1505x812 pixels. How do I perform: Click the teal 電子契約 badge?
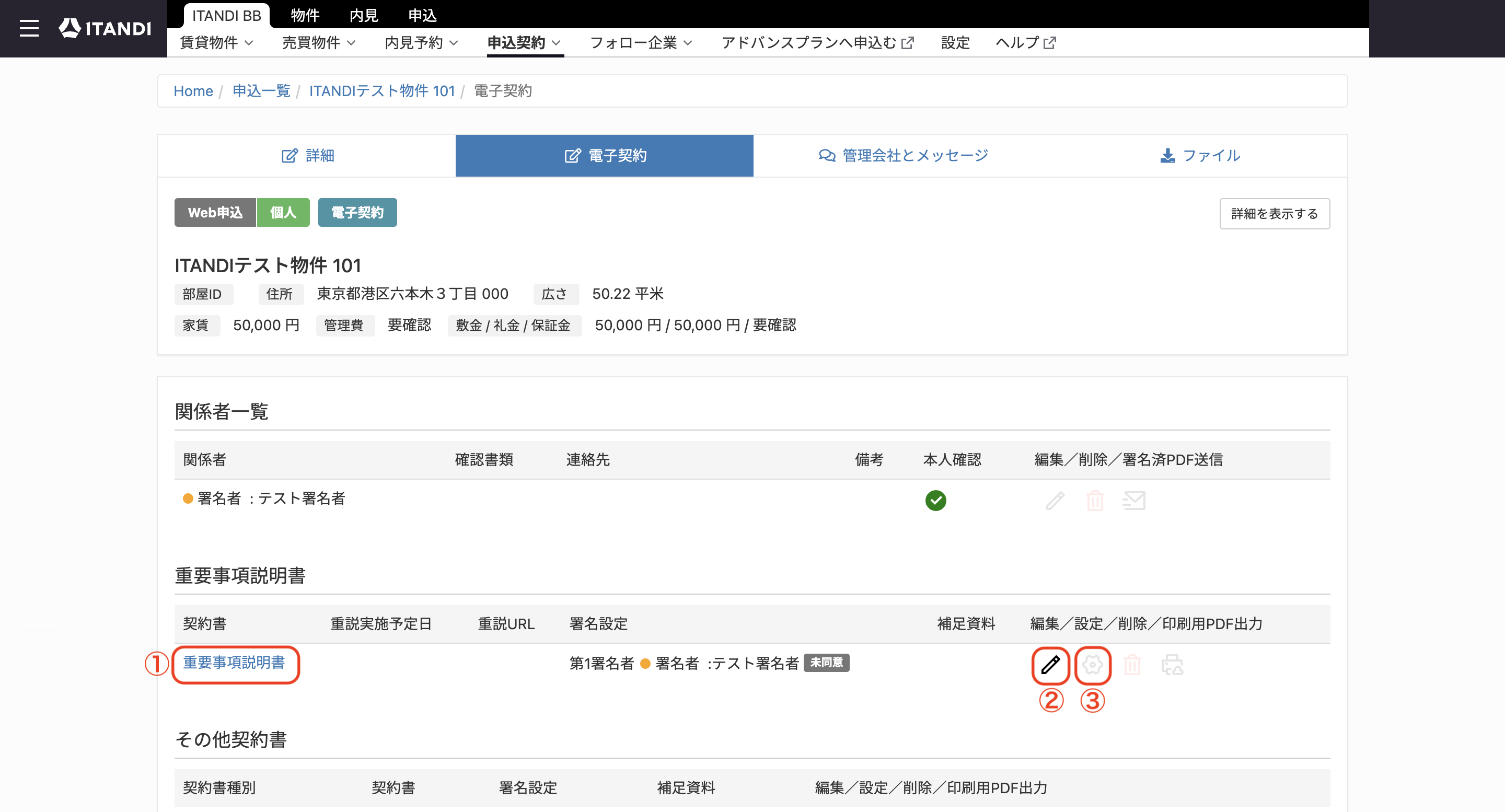[357, 213]
